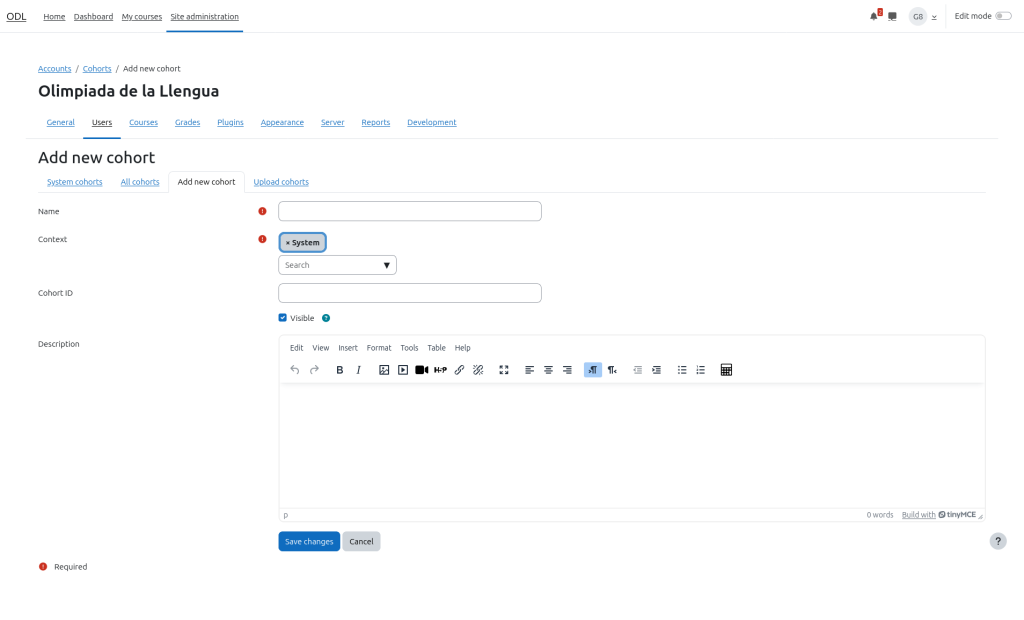Toggle the Edit mode switch

coord(1002,16)
